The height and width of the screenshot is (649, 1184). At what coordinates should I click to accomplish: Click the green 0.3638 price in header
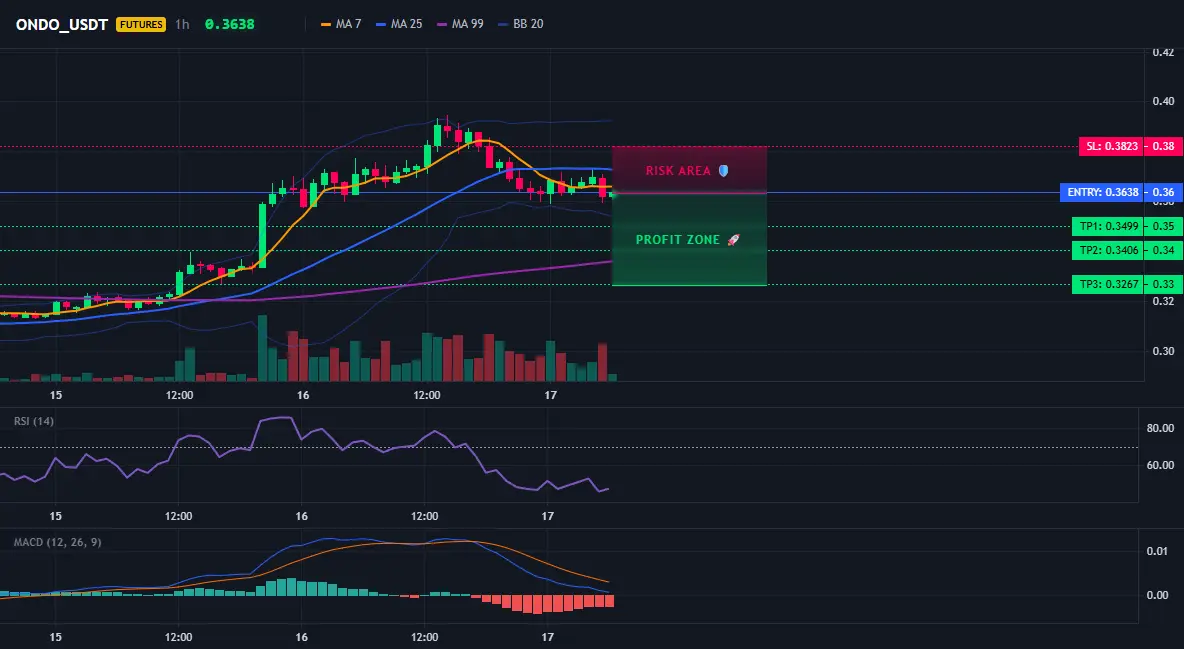tap(230, 24)
